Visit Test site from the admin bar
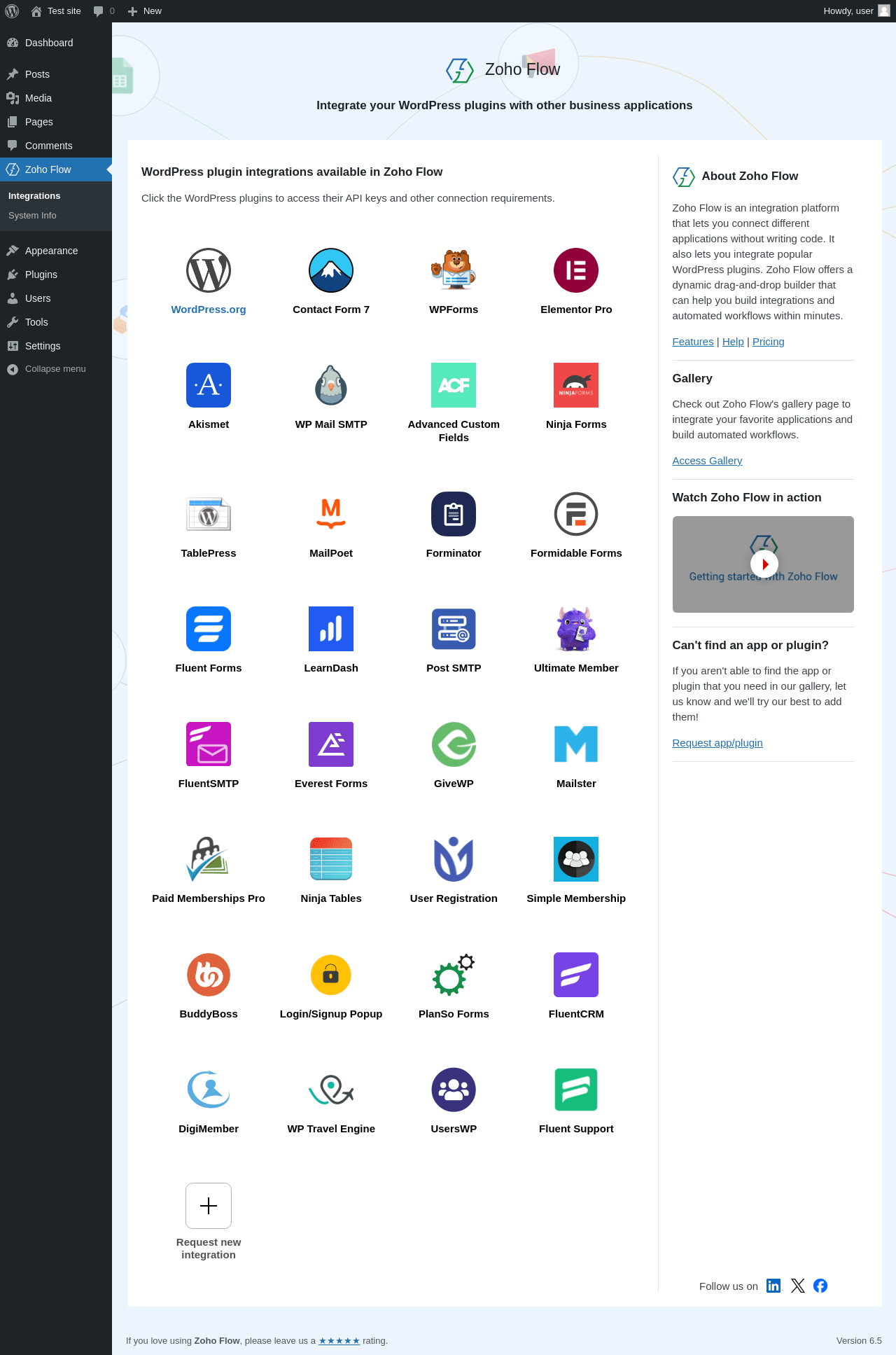 pyautogui.click(x=56, y=11)
